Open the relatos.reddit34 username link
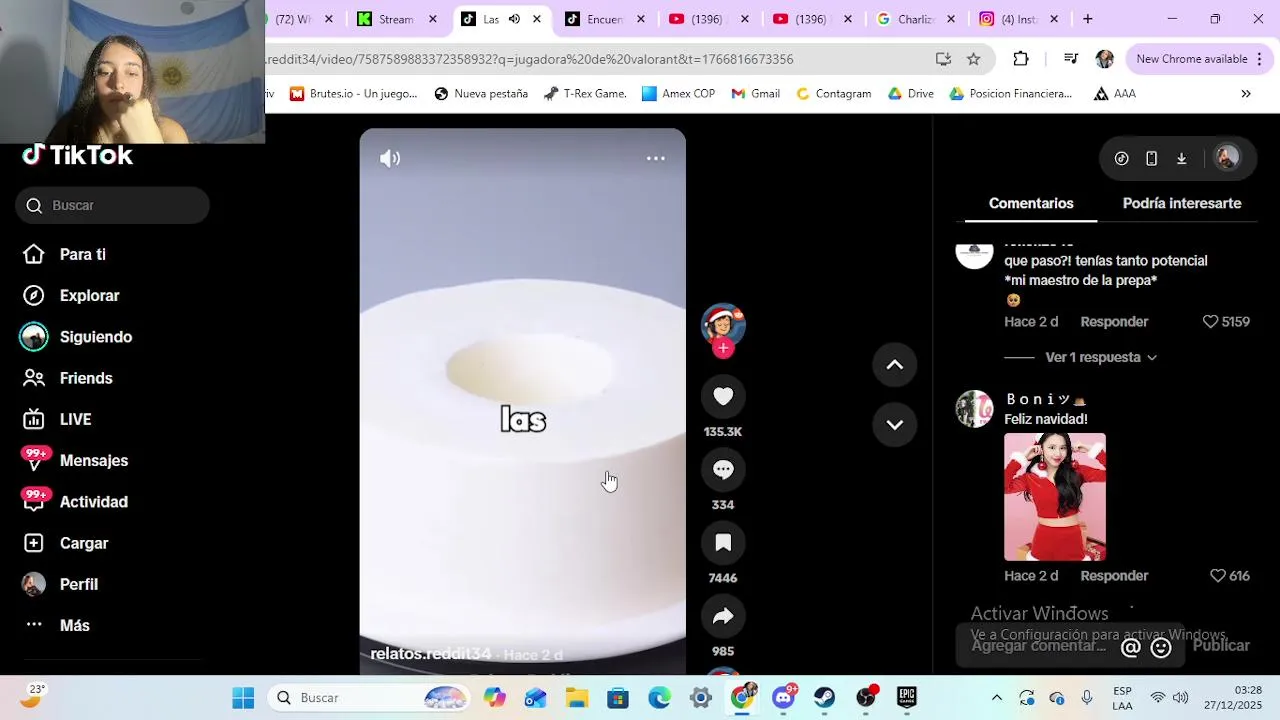The width and height of the screenshot is (1280, 720). tap(431, 654)
